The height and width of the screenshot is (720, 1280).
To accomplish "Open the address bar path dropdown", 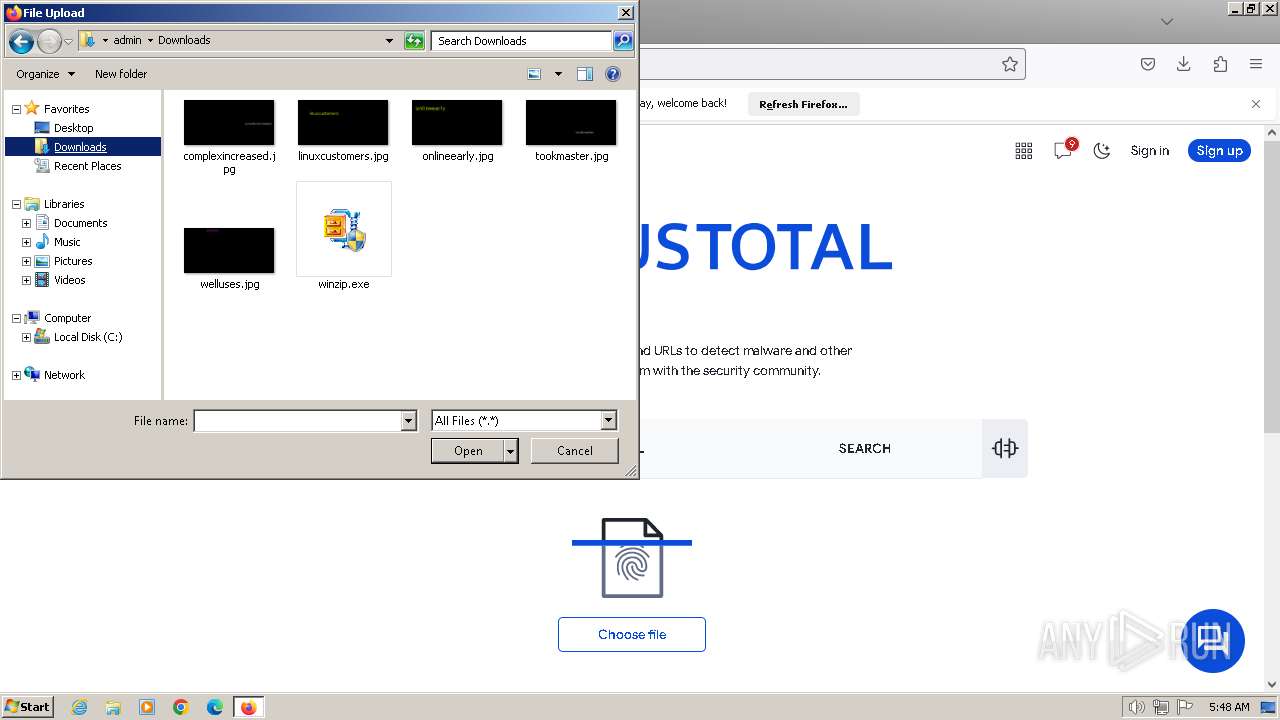I will 390,41.
